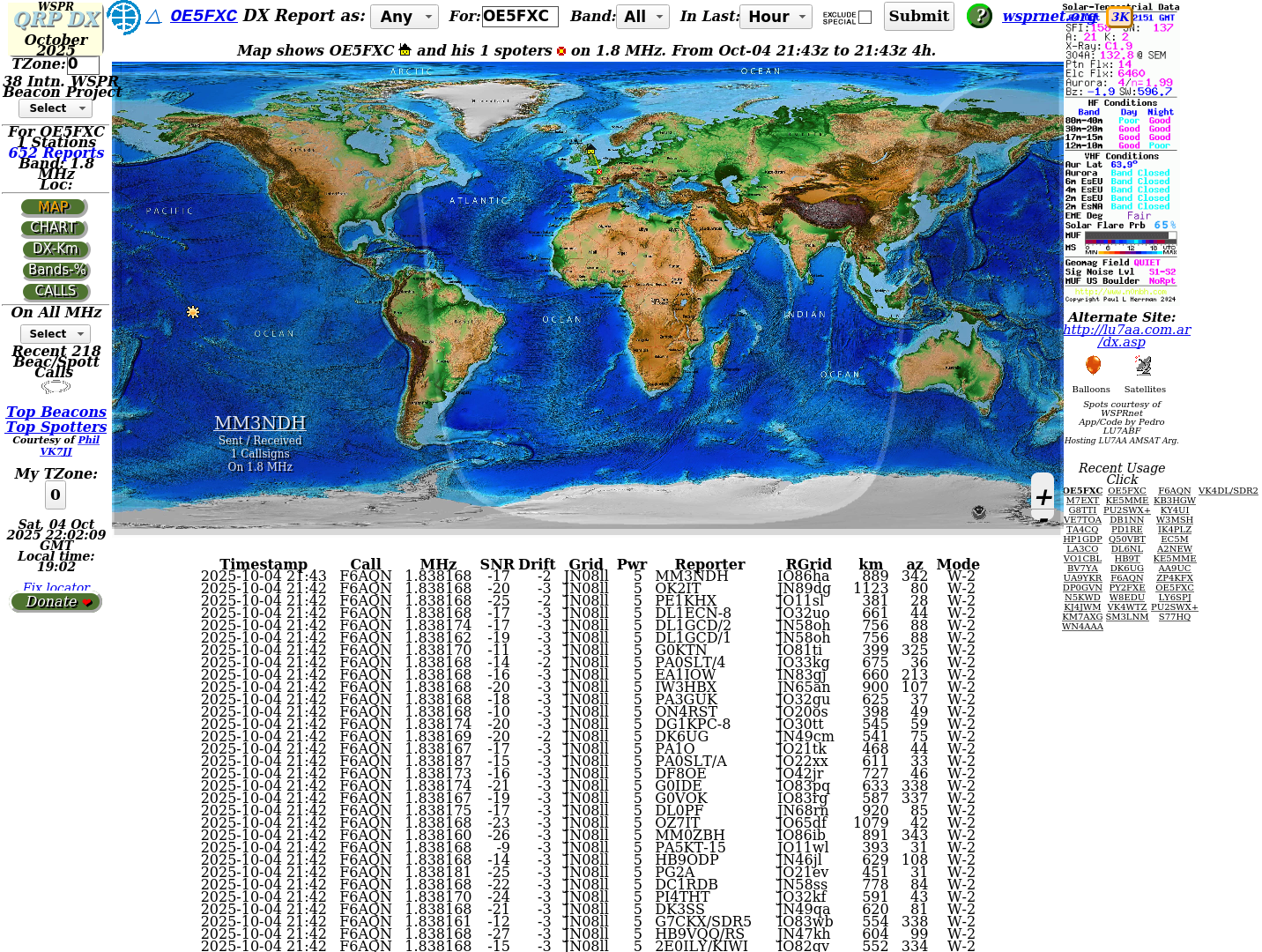
Task: Open the In Last Hour dropdown
Action: [x=776, y=17]
